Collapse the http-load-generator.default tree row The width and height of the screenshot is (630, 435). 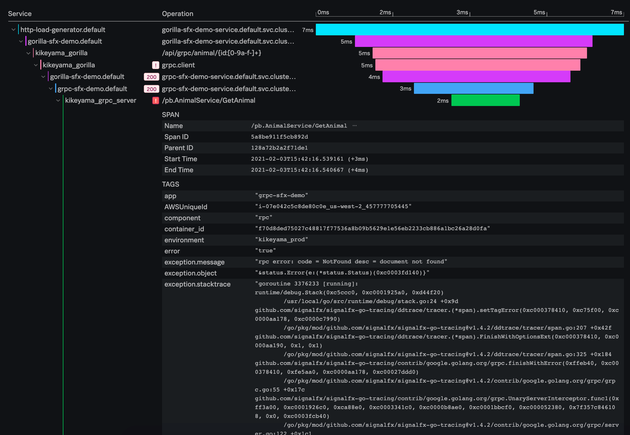pyautogui.click(x=13, y=30)
